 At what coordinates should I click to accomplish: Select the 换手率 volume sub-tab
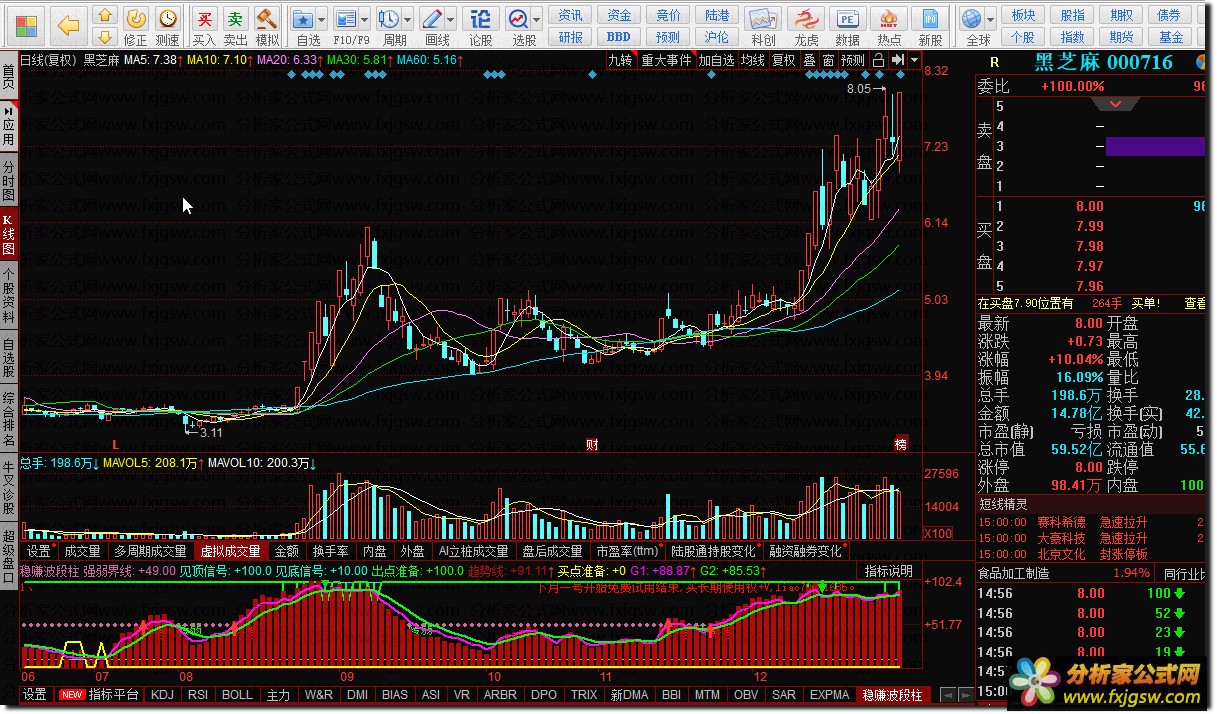click(330, 551)
